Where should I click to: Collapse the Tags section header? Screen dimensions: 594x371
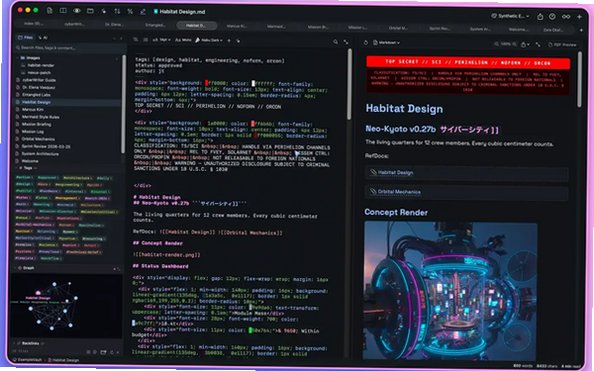click(27, 168)
